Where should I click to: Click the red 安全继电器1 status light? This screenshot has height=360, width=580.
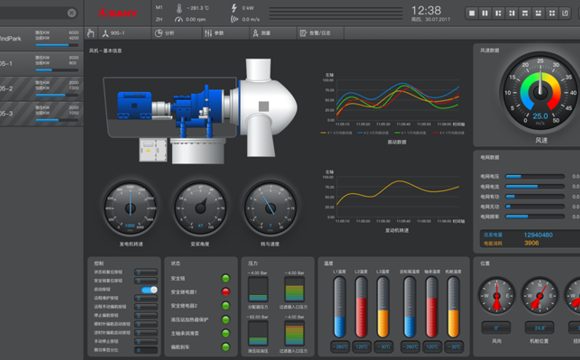[x=225, y=292]
